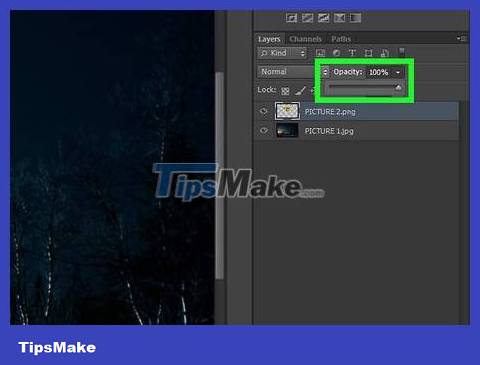Viewport: 480px width, 365px height.
Task: Add a Selective Color adjustment layer
Action: click(x=339, y=18)
